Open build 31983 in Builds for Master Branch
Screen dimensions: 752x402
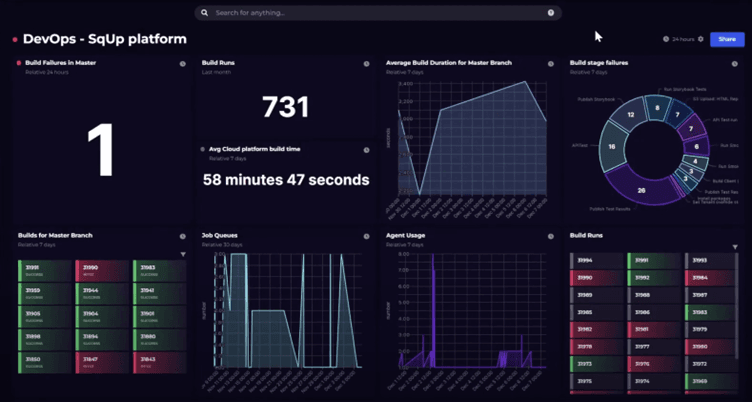(x=160, y=271)
